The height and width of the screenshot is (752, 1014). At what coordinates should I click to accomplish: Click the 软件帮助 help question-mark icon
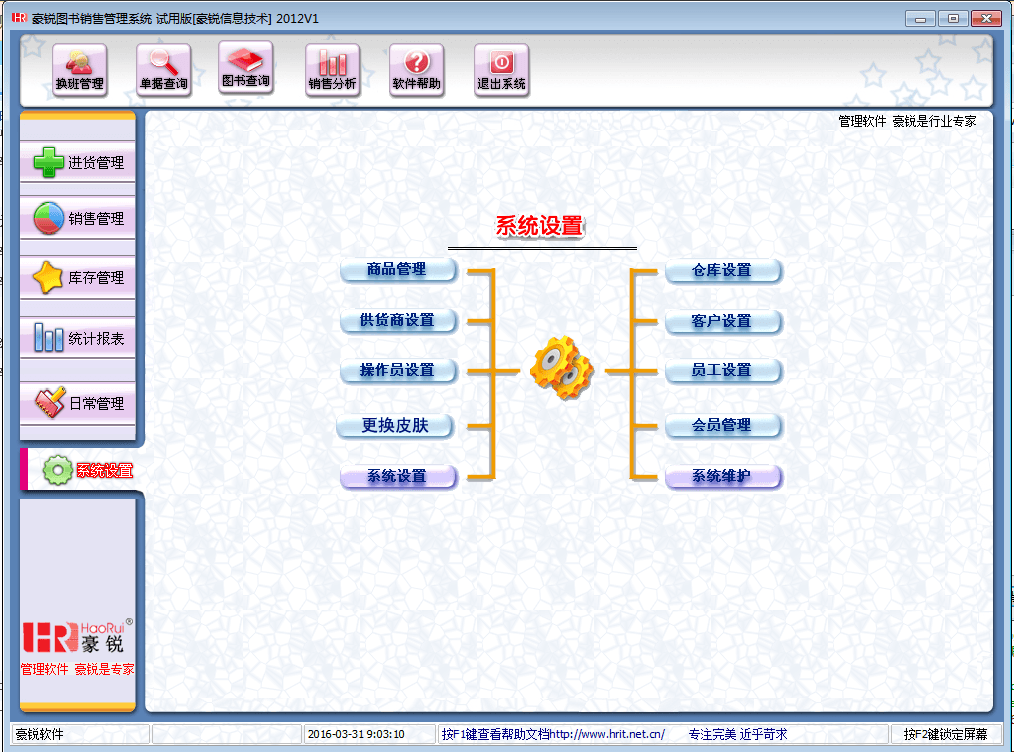click(416, 70)
